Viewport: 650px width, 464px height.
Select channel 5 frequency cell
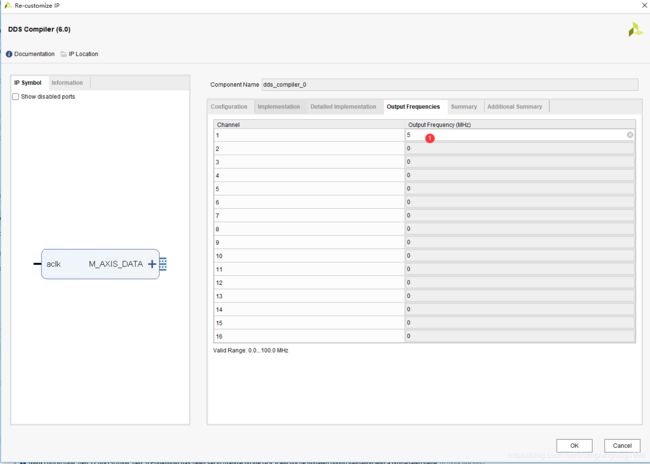(519, 189)
